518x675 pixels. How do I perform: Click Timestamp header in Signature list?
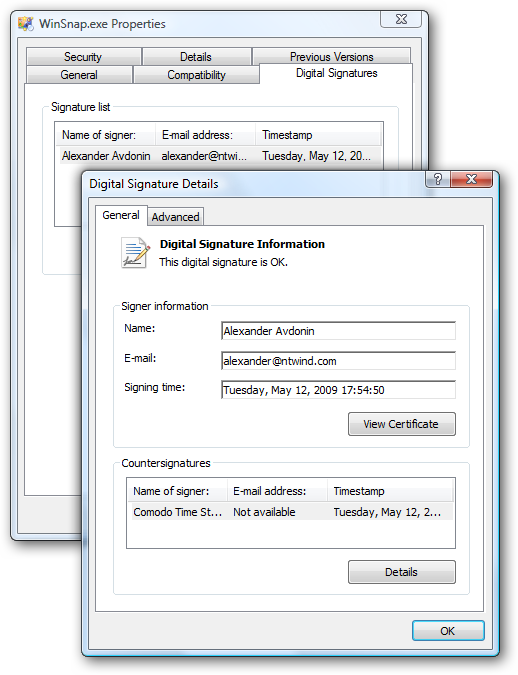point(318,135)
